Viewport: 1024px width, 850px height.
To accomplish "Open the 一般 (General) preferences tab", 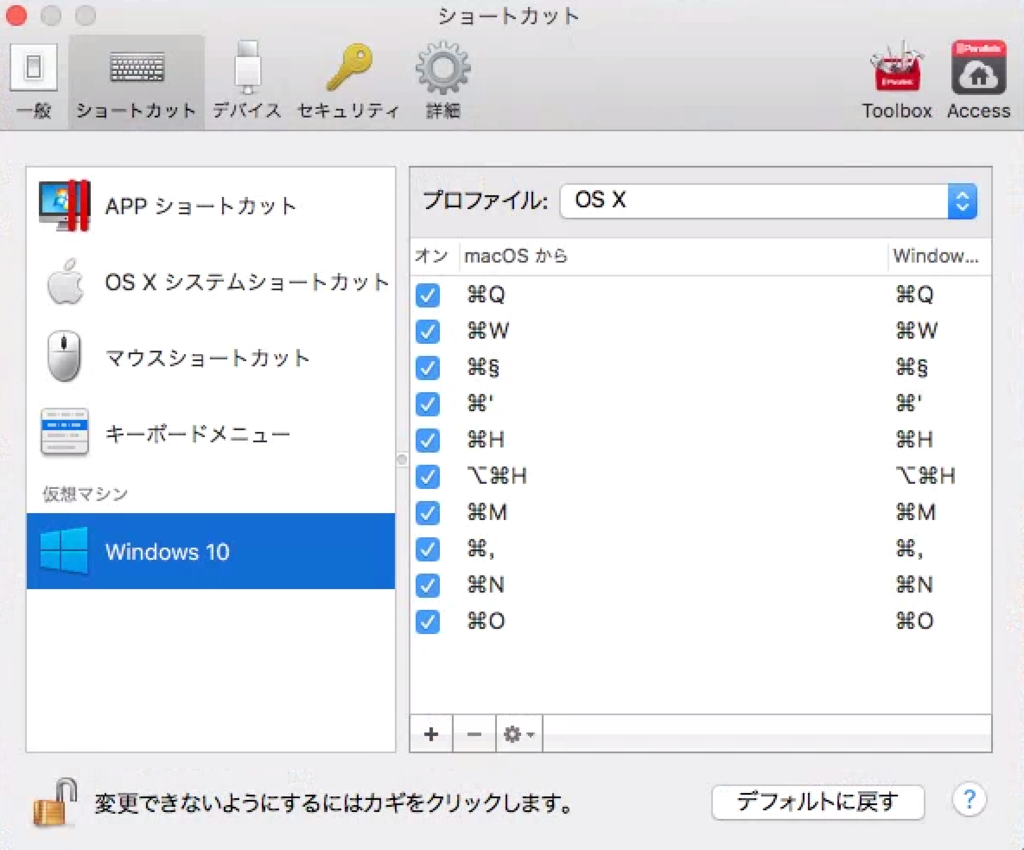I will [34, 82].
